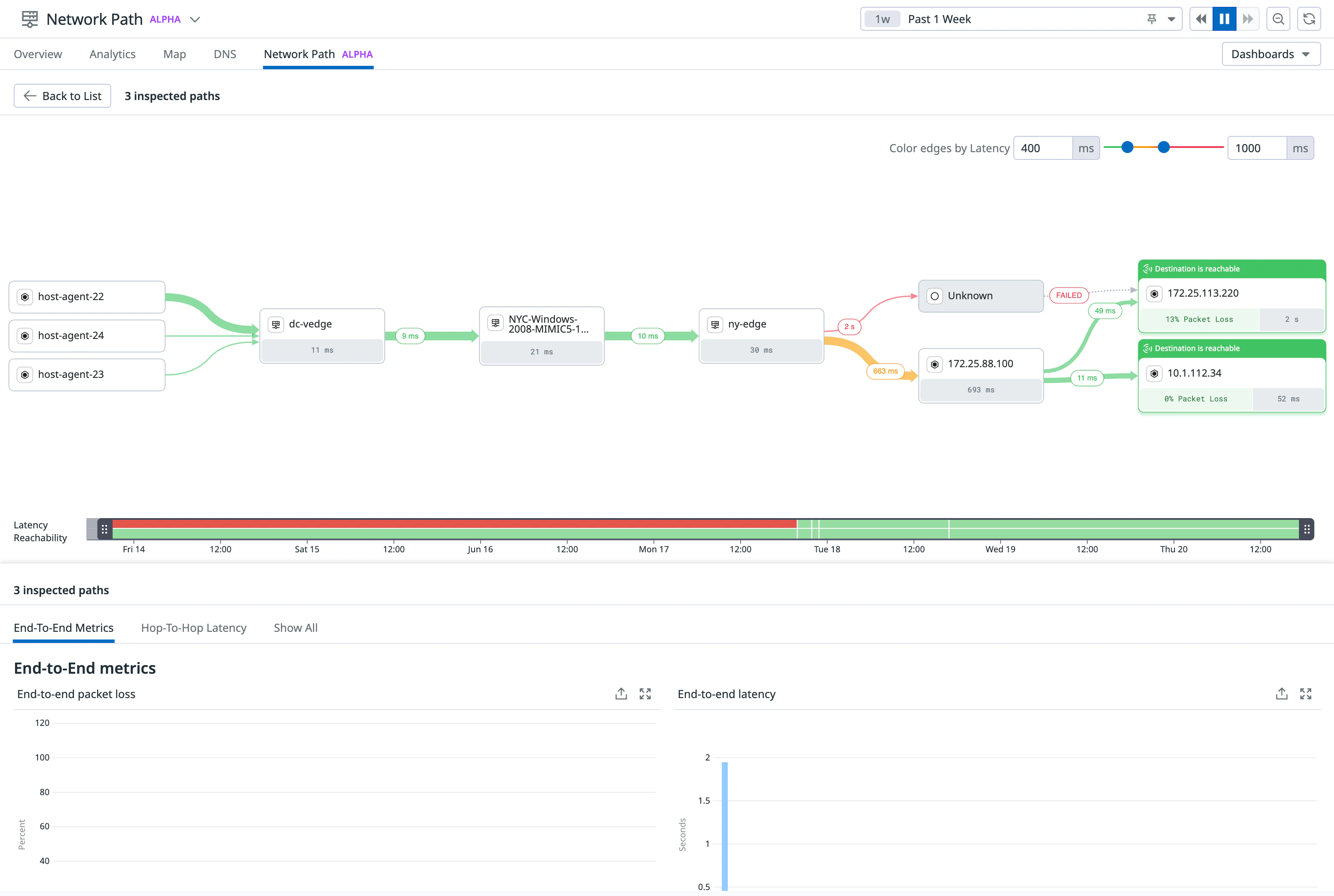Viewport: 1334px width, 896px height.
Task: Click the Network Path app icon in header
Action: coord(29,19)
